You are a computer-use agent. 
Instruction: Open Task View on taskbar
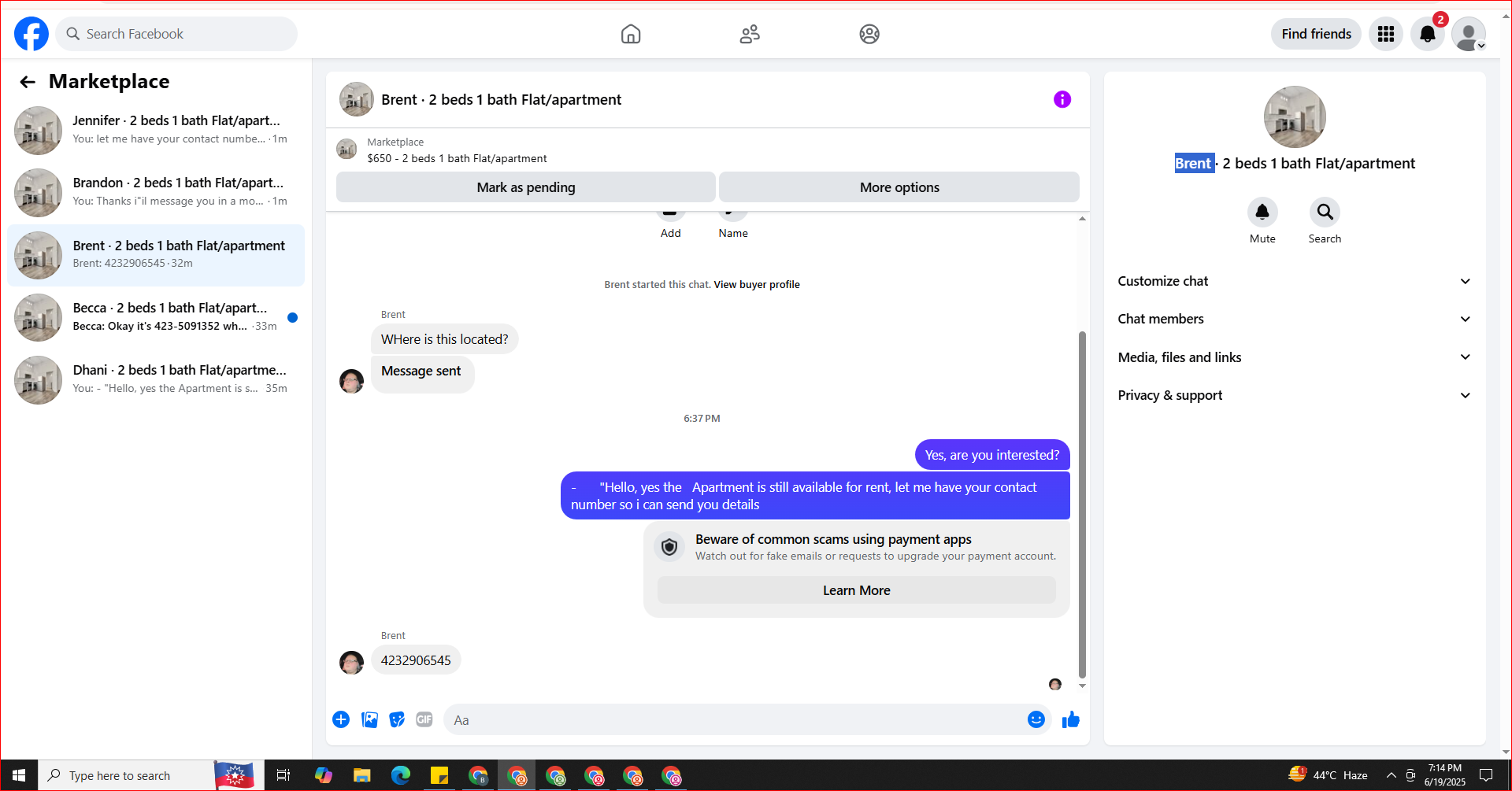click(x=283, y=775)
